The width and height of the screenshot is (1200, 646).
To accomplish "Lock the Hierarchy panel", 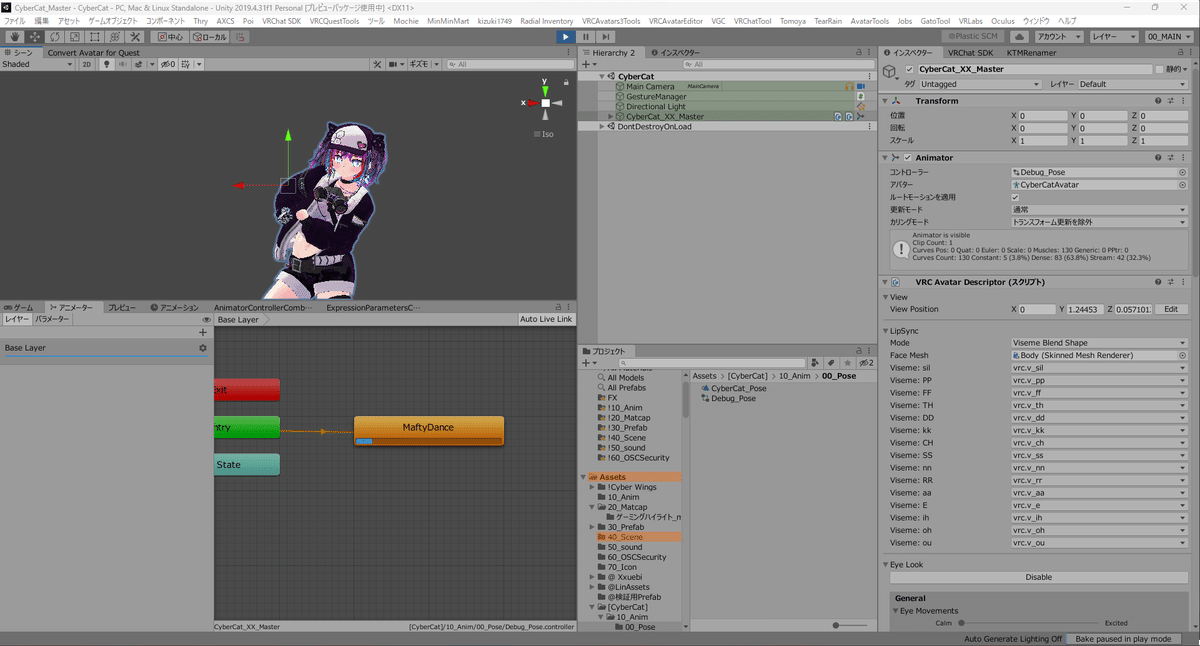I will click(x=858, y=52).
